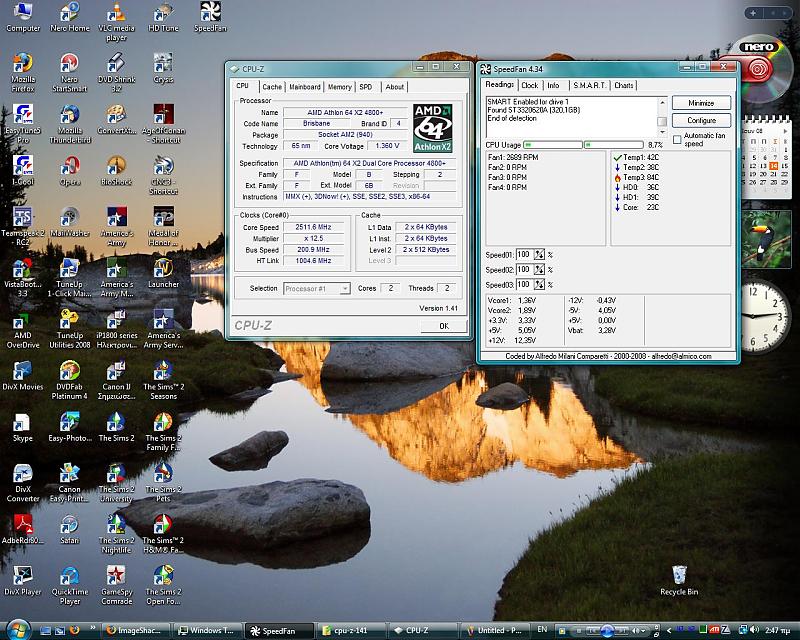Click the toucan slideshow gadget
Screen dimensions: 800x640
click(766, 239)
